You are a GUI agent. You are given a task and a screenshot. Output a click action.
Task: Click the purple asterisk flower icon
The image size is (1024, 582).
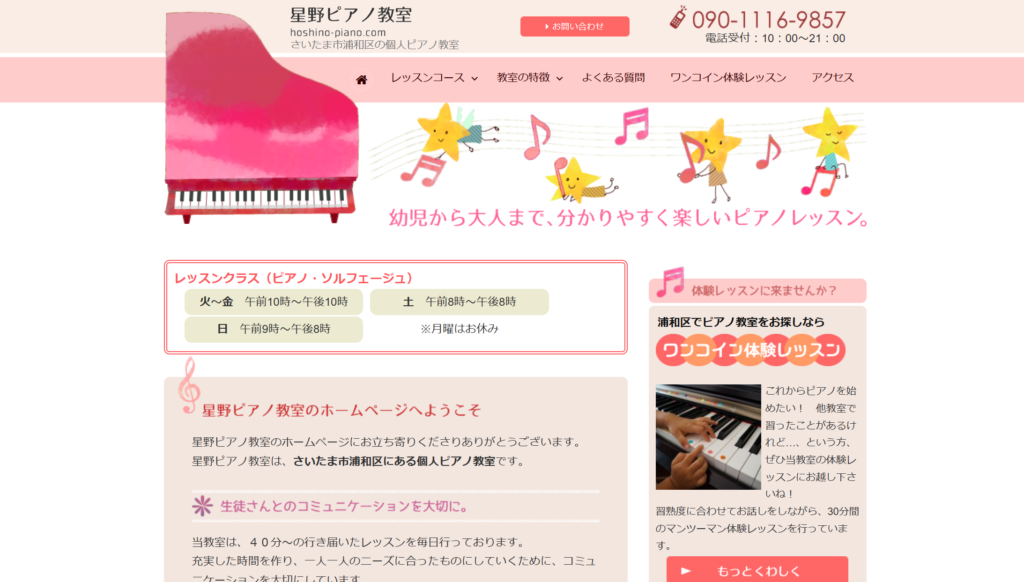point(202,506)
